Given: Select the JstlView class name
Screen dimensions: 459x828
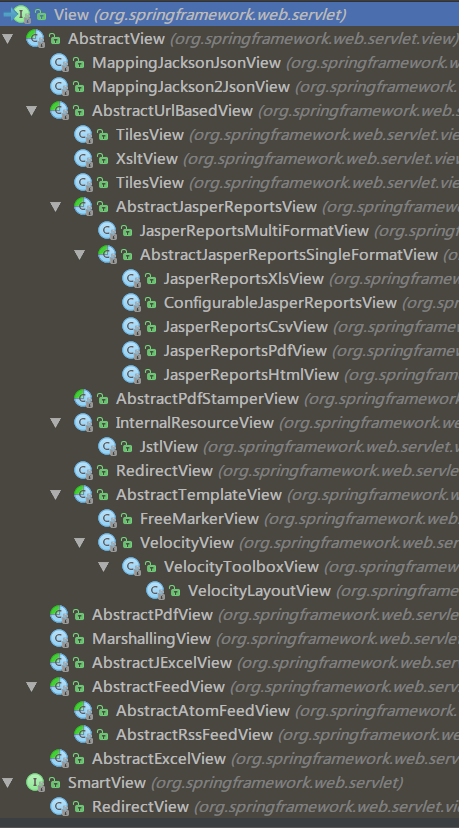Looking at the screenshot, I should [169, 447].
